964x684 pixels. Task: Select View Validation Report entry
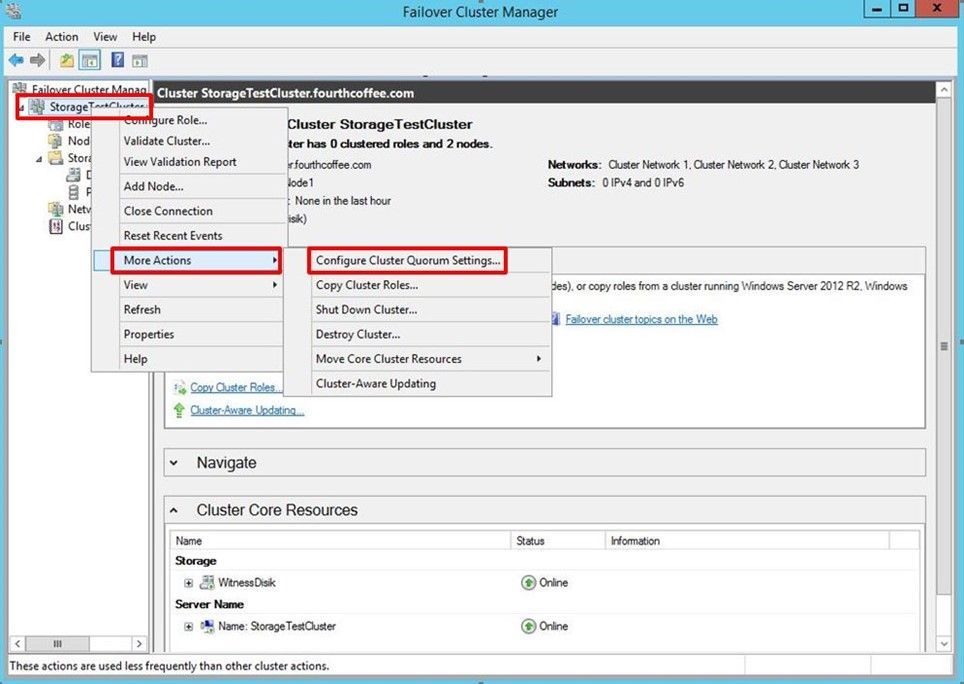click(x=180, y=162)
